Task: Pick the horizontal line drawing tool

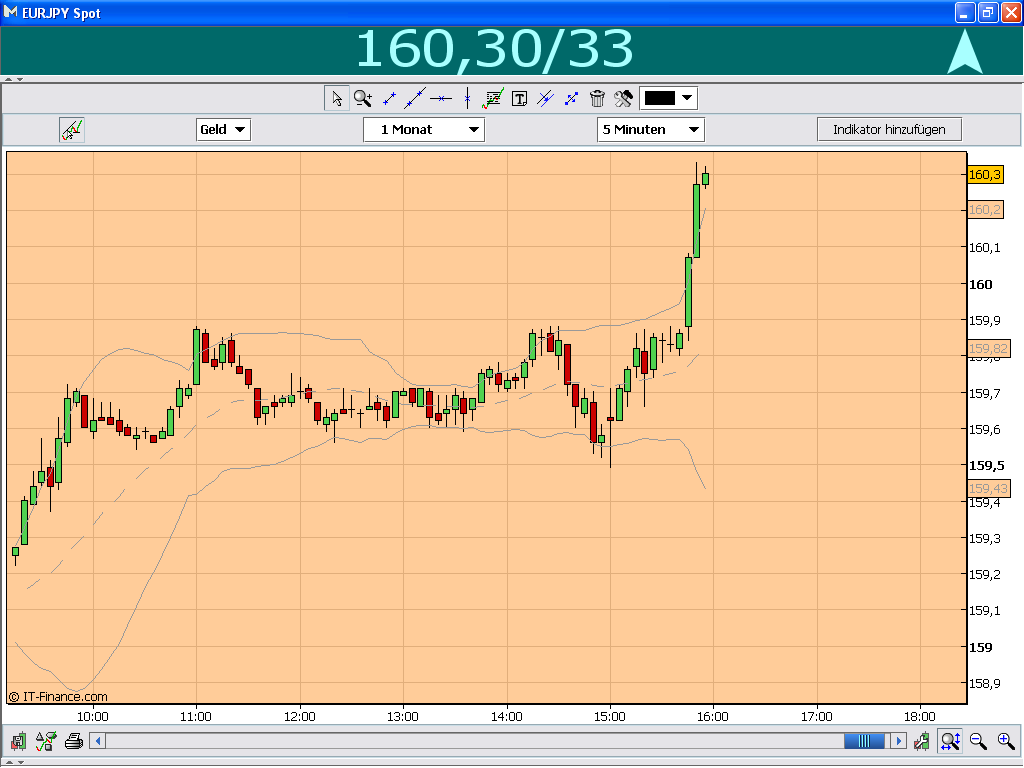Action: click(441, 98)
